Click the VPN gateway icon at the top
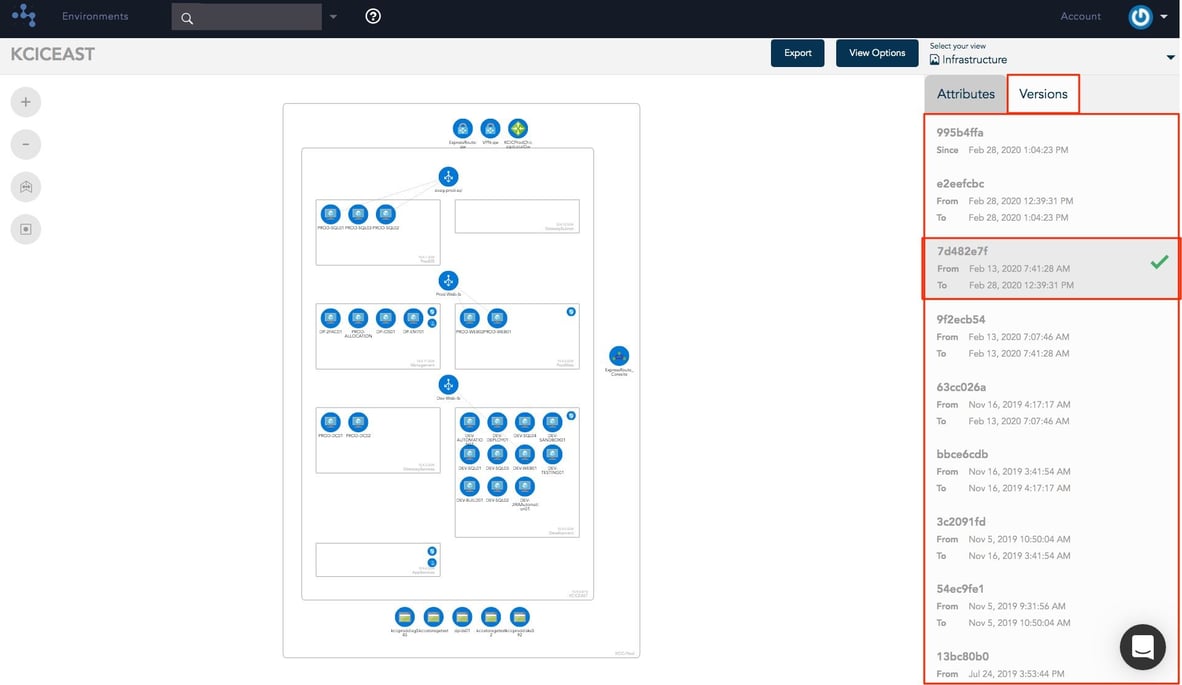 (490, 129)
